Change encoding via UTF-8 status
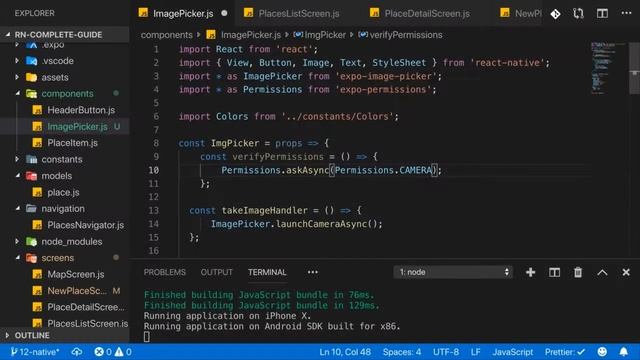This screenshot has height=360, width=640. pyautogui.click(x=446, y=352)
